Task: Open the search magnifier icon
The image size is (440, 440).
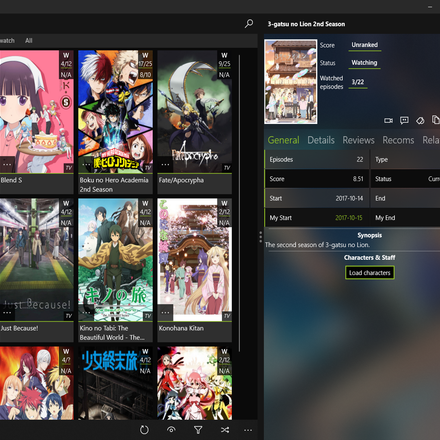Action: (249, 24)
